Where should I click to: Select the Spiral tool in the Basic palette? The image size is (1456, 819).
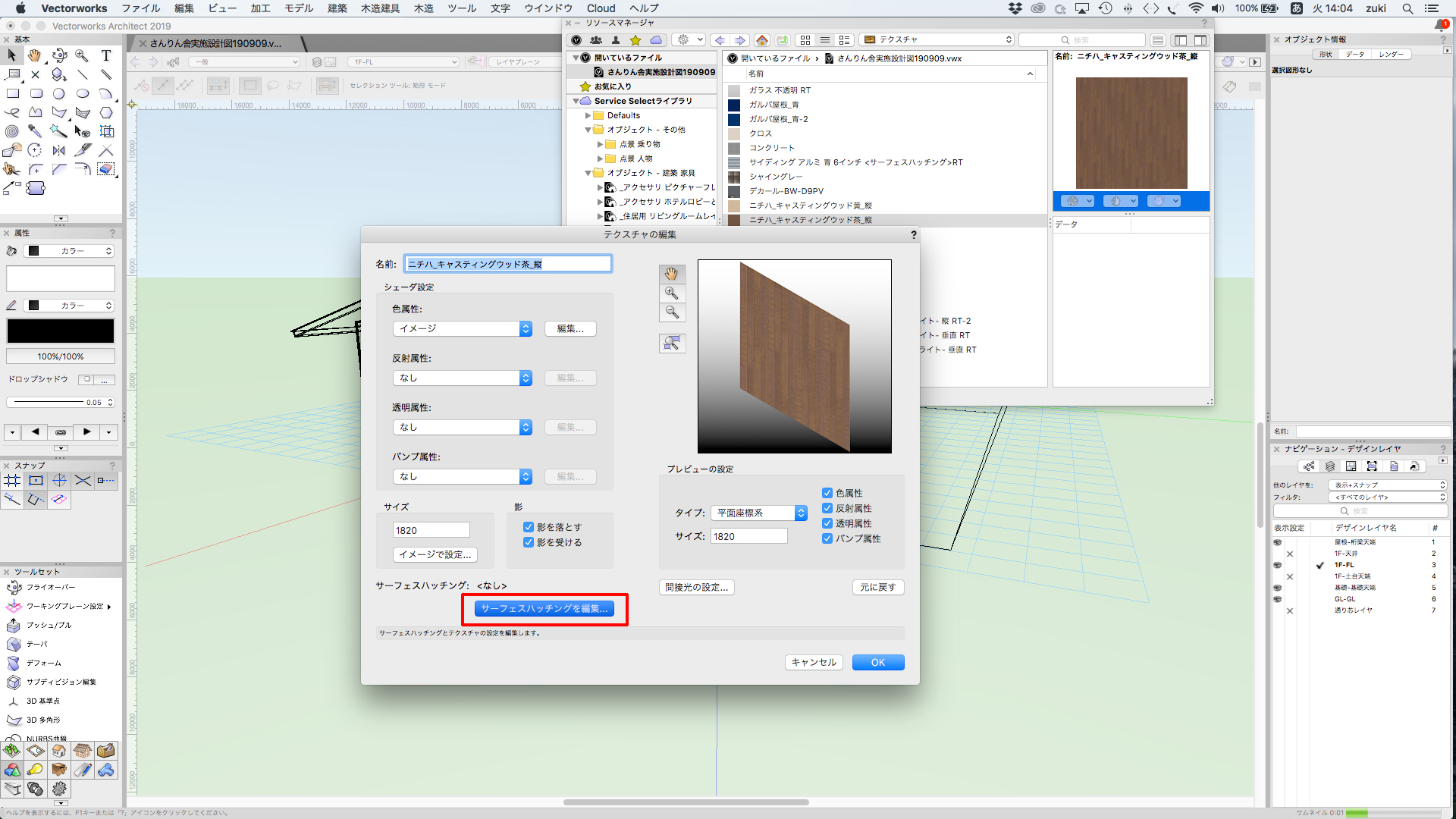12,131
